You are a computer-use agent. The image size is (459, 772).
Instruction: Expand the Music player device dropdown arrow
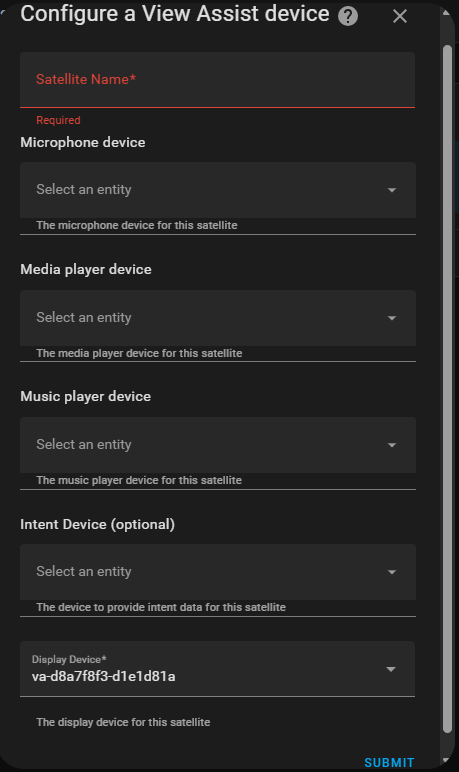(x=392, y=445)
